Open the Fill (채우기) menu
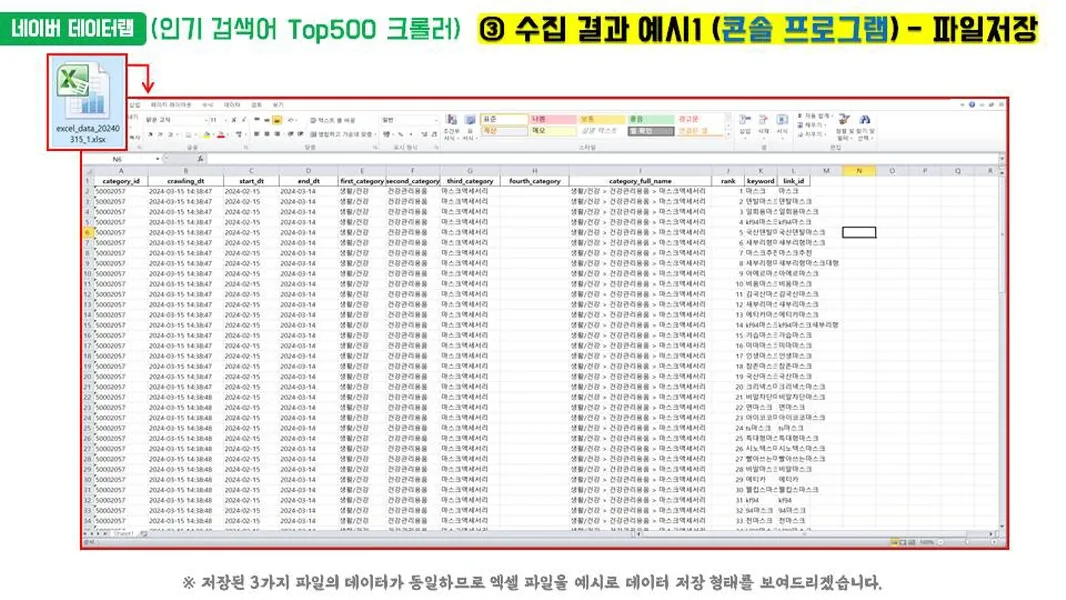The image size is (1066, 600). pos(811,125)
